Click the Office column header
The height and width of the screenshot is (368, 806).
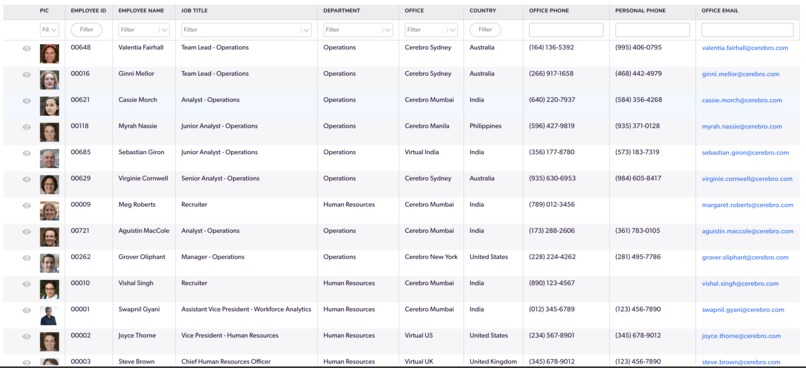pos(414,11)
